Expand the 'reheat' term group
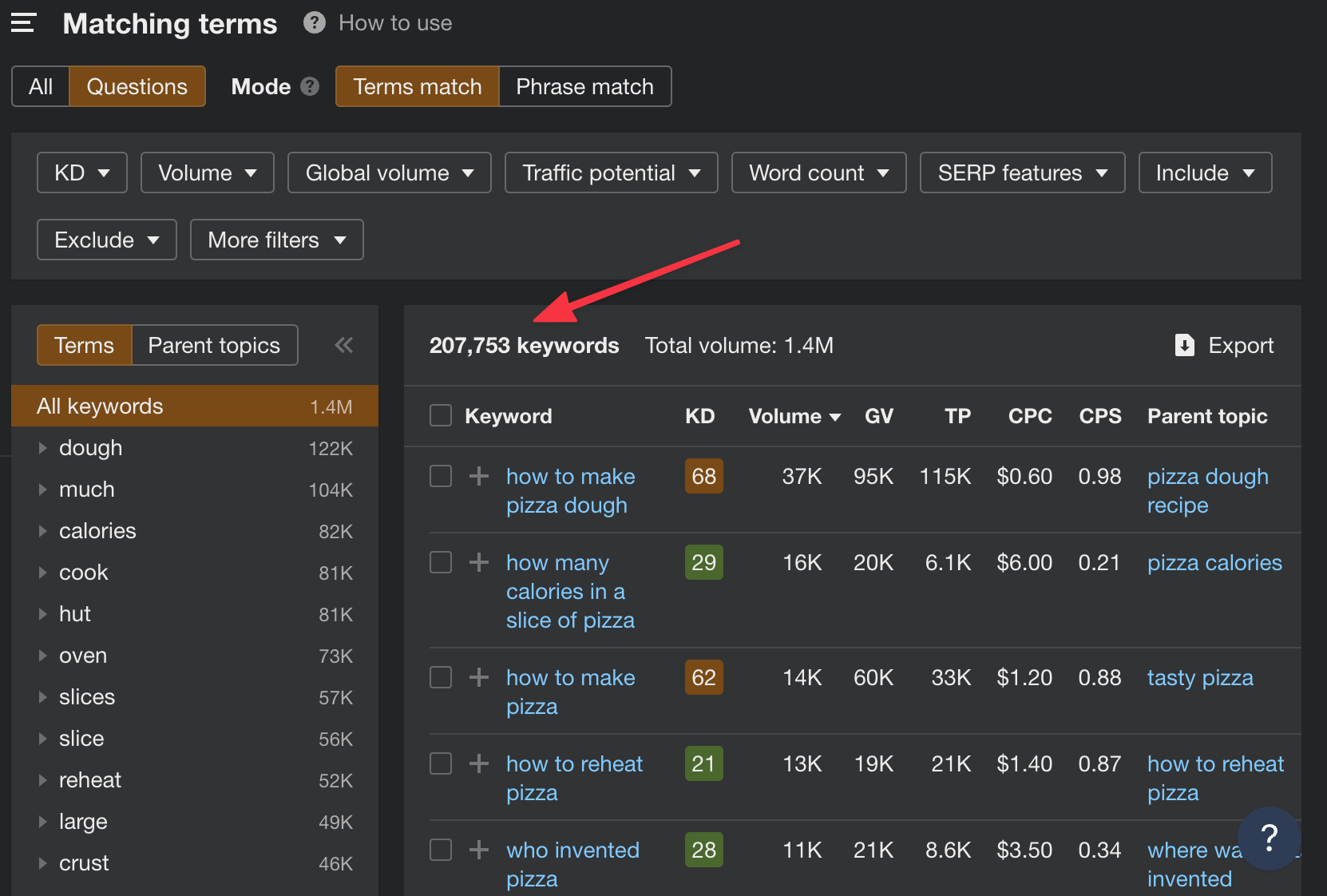1327x896 pixels. click(43, 780)
